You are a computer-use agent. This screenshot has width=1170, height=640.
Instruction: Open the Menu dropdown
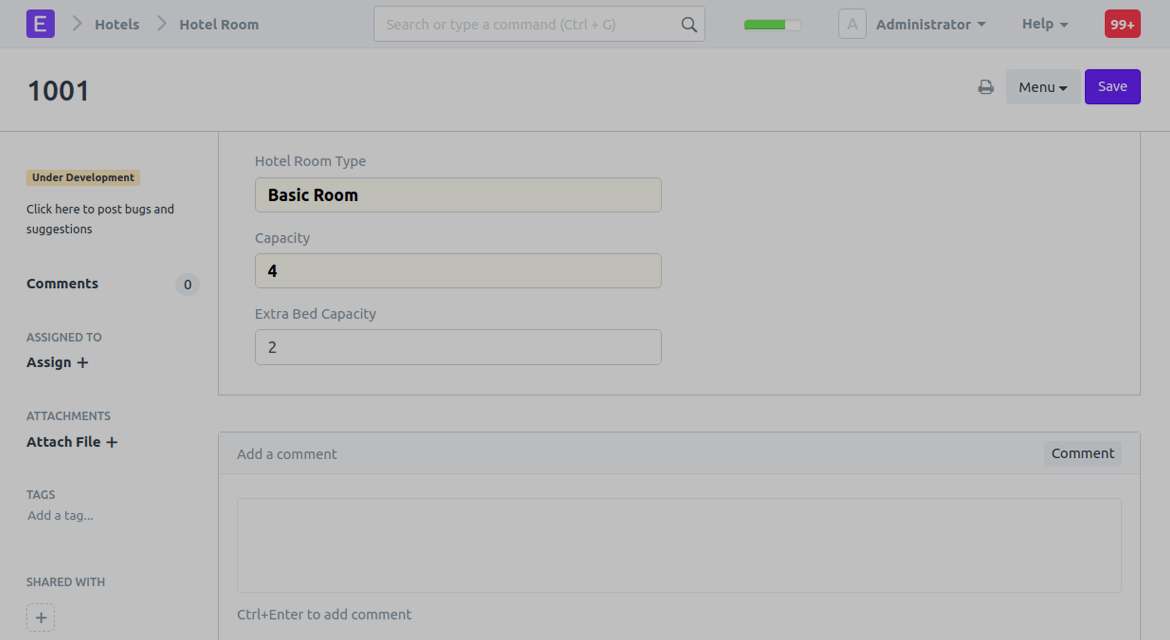[1042, 87]
